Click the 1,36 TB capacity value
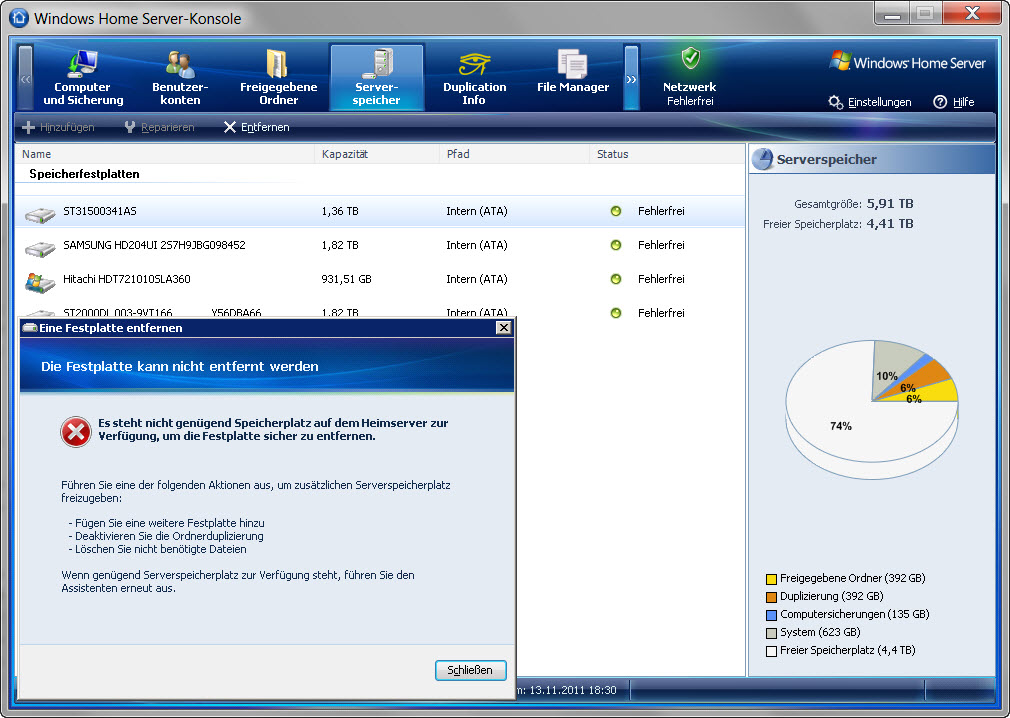The image size is (1010, 718). [x=340, y=211]
